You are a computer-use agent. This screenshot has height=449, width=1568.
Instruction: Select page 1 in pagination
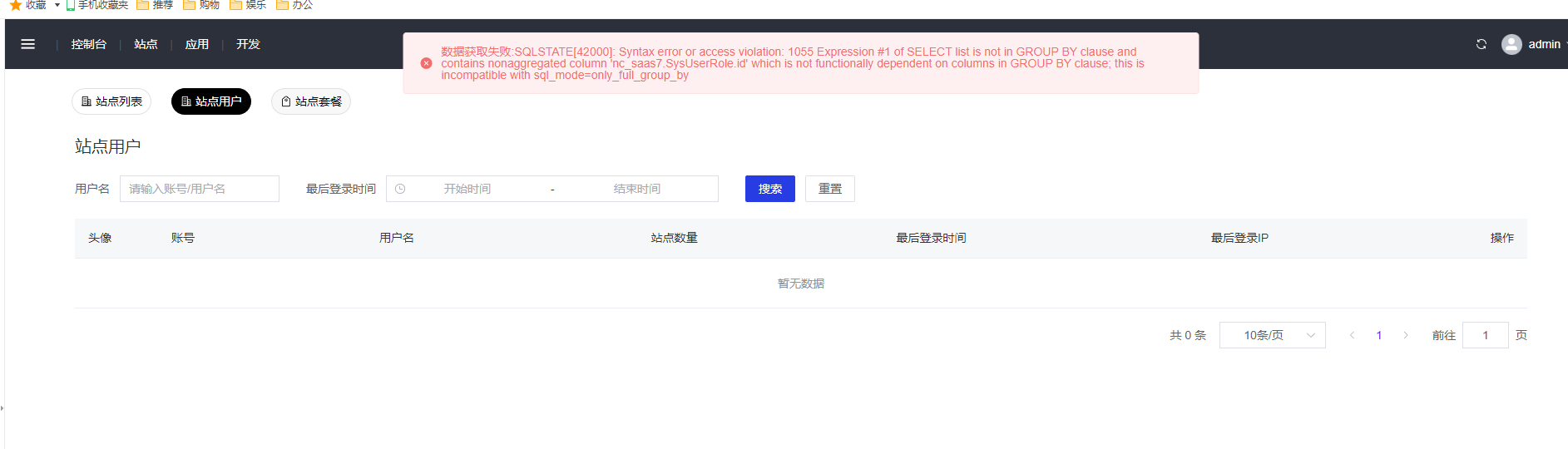tap(1379, 335)
